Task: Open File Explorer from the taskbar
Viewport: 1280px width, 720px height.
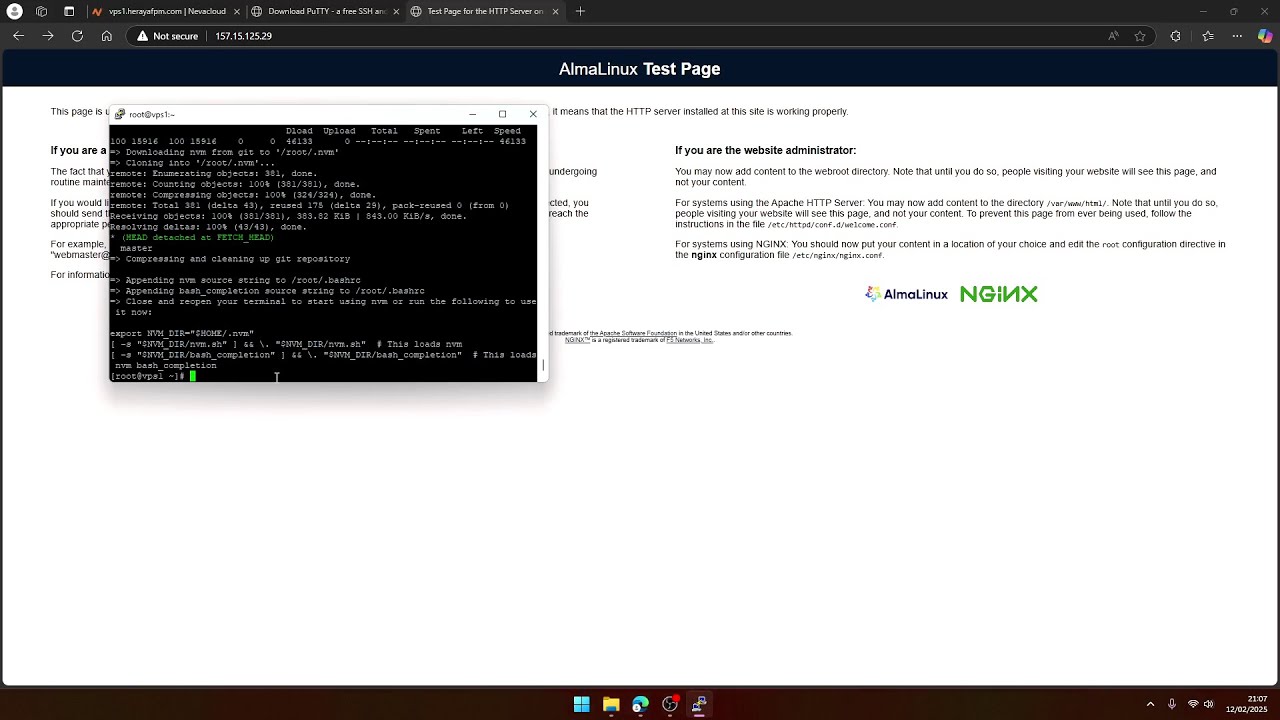Action: click(611, 704)
